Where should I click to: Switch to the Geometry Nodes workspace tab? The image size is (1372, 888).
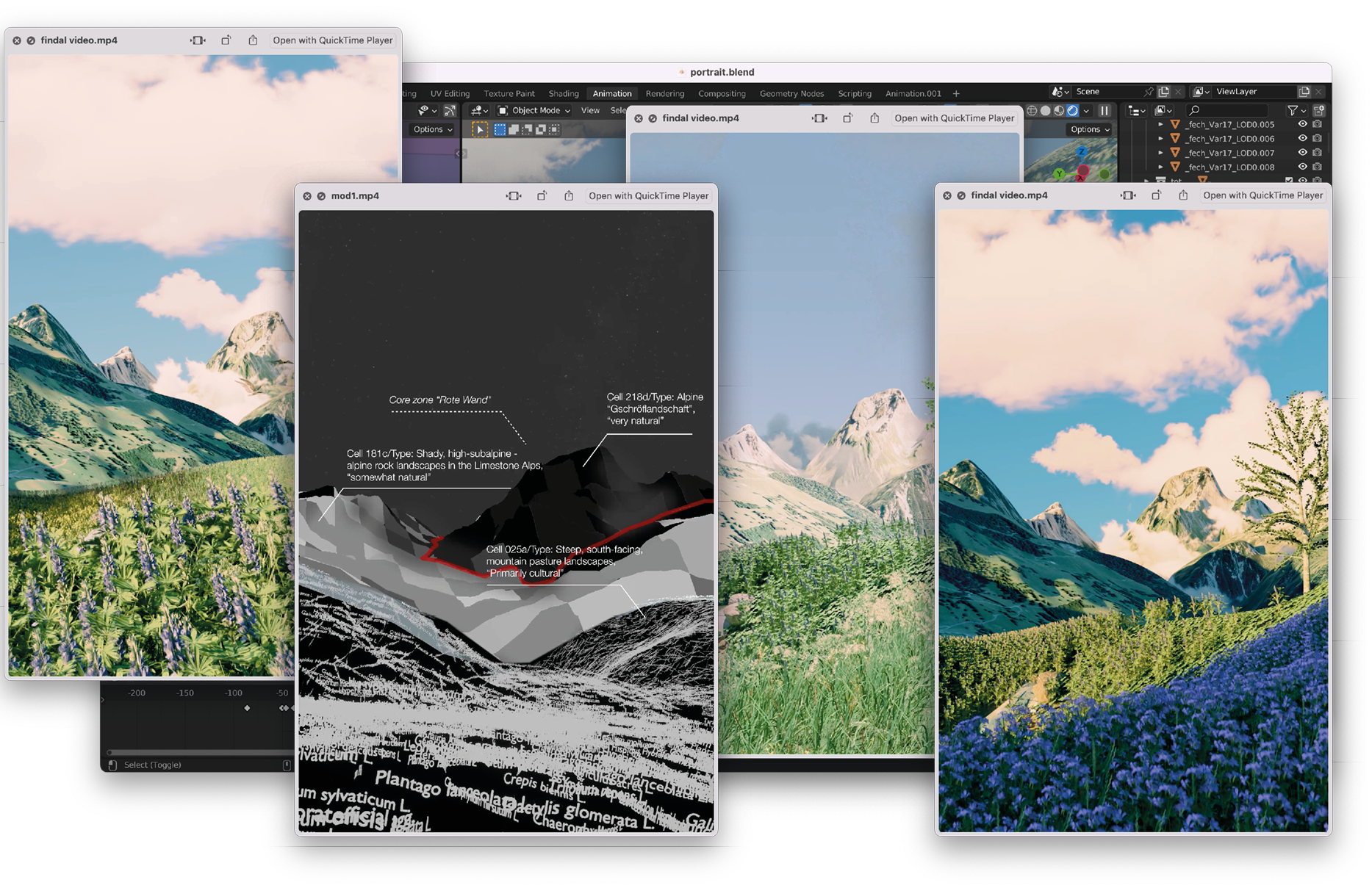791,93
